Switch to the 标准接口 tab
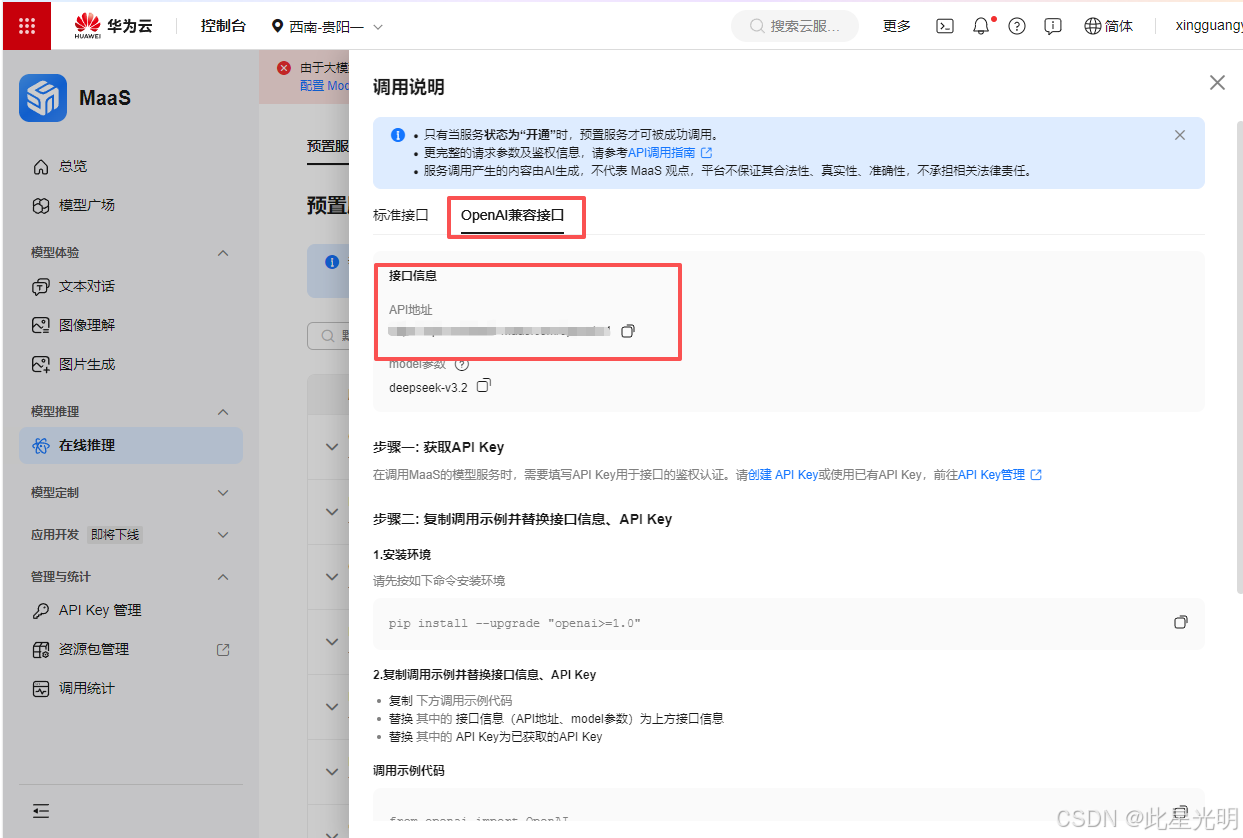 tap(403, 214)
